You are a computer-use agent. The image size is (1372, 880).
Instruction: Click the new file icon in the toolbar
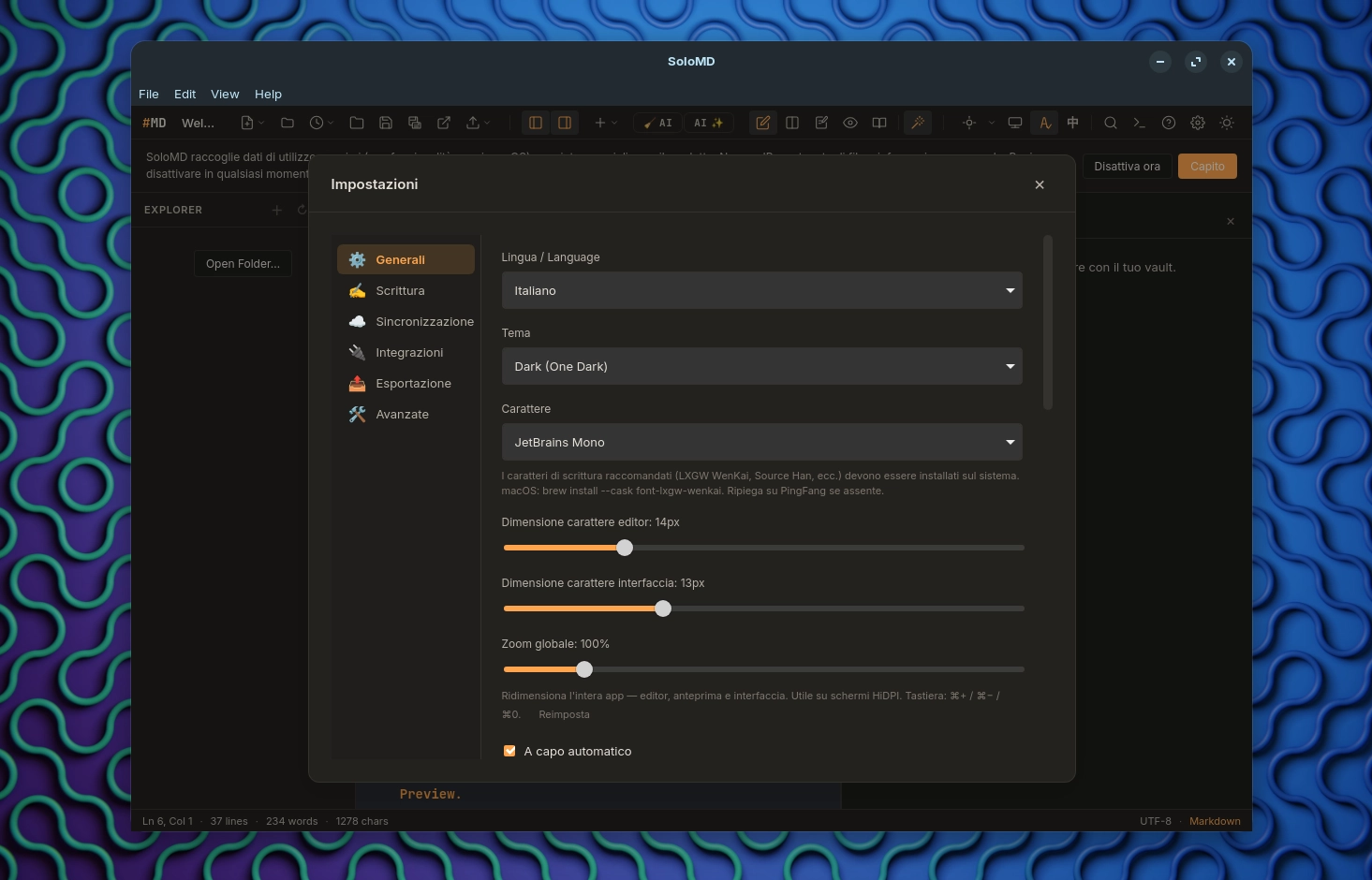point(247,123)
